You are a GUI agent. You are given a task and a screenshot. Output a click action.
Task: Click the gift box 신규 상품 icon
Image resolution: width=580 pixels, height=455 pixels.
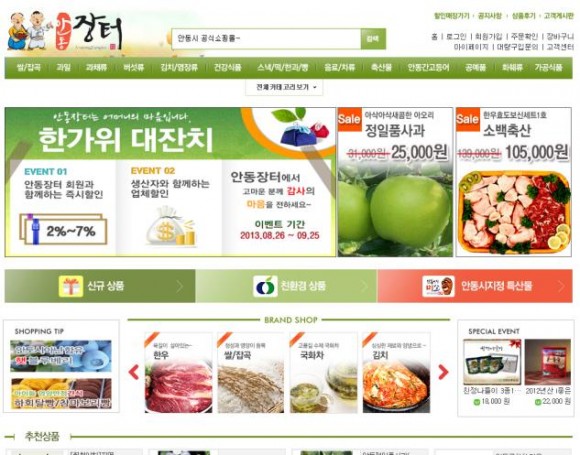pos(71,286)
